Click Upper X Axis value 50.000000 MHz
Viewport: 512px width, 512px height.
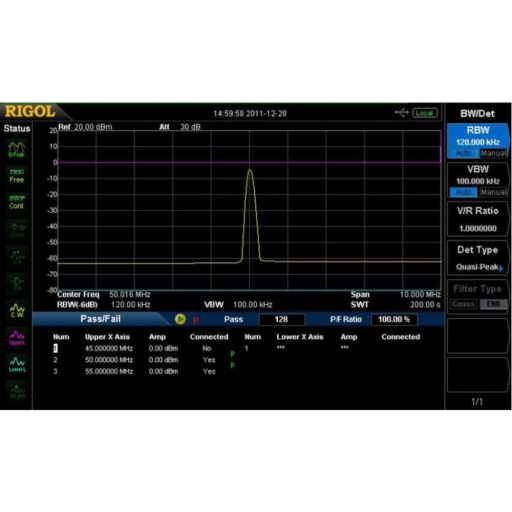click(109, 360)
